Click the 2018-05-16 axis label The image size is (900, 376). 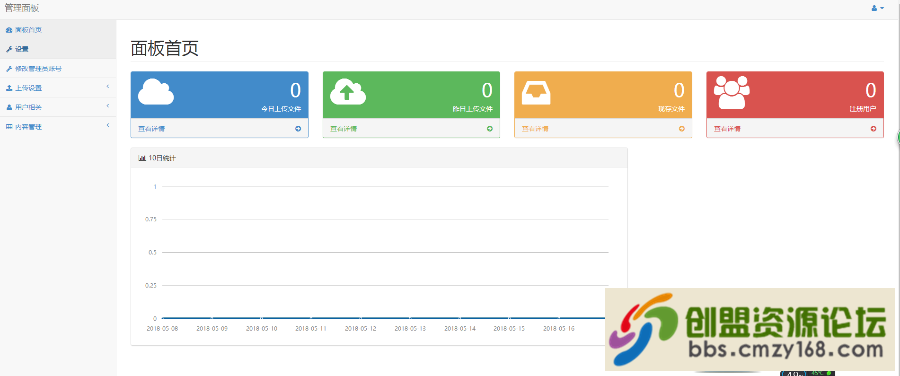(x=558, y=329)
